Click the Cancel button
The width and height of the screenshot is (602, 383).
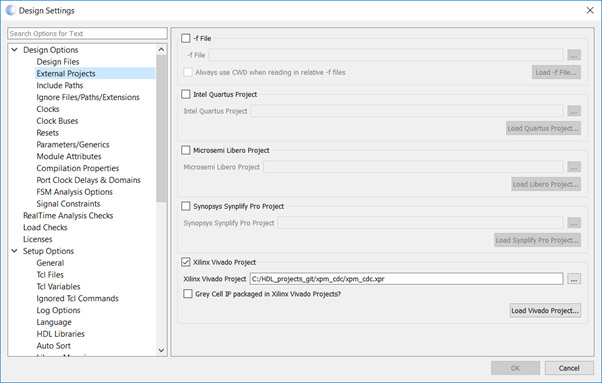point(569,368)
